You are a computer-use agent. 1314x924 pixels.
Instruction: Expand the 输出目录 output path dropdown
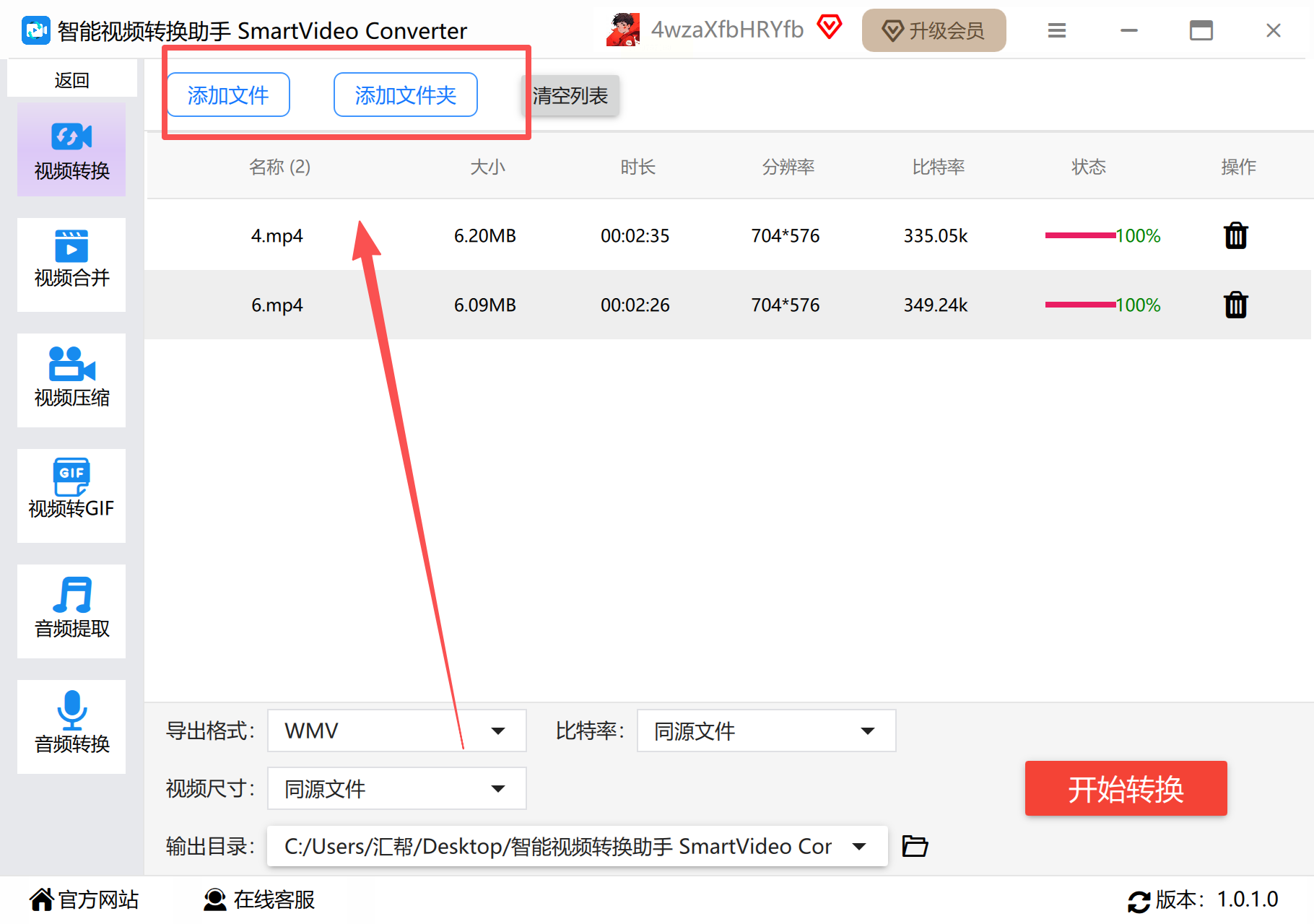(x=577, y=846)
